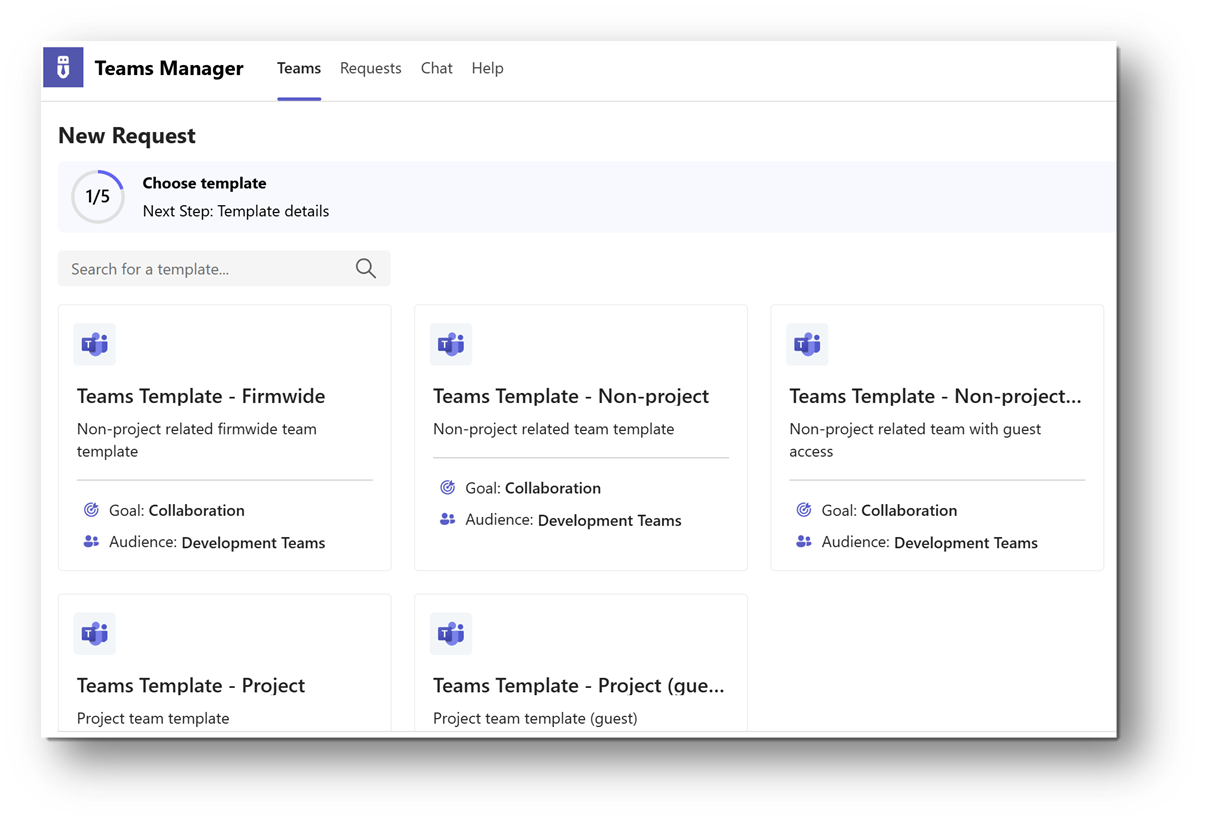Click the Goal icon on the Non-project guest card
Screen dimensions: 1208x829
coord(803,510)
